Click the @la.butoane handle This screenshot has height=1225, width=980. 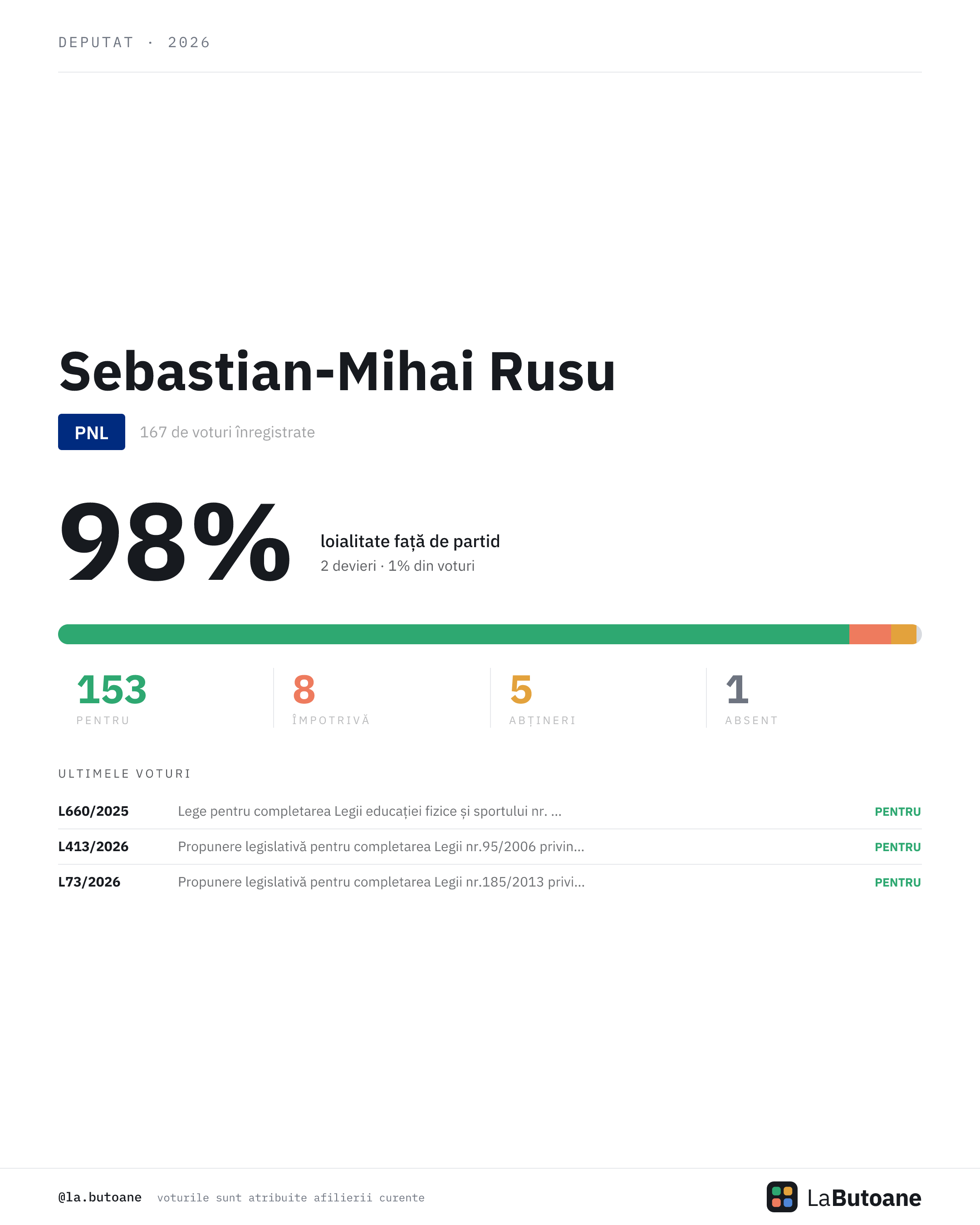pos(100,1197)
